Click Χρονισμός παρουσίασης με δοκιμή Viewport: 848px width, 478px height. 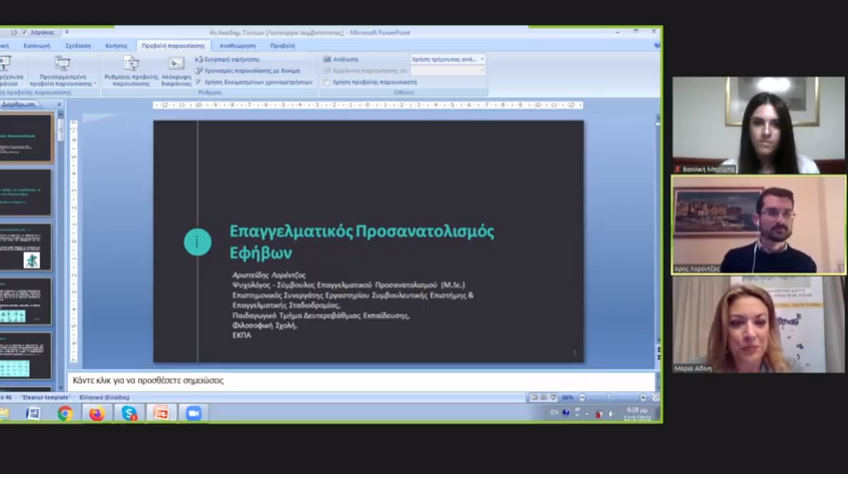[250, 71]
